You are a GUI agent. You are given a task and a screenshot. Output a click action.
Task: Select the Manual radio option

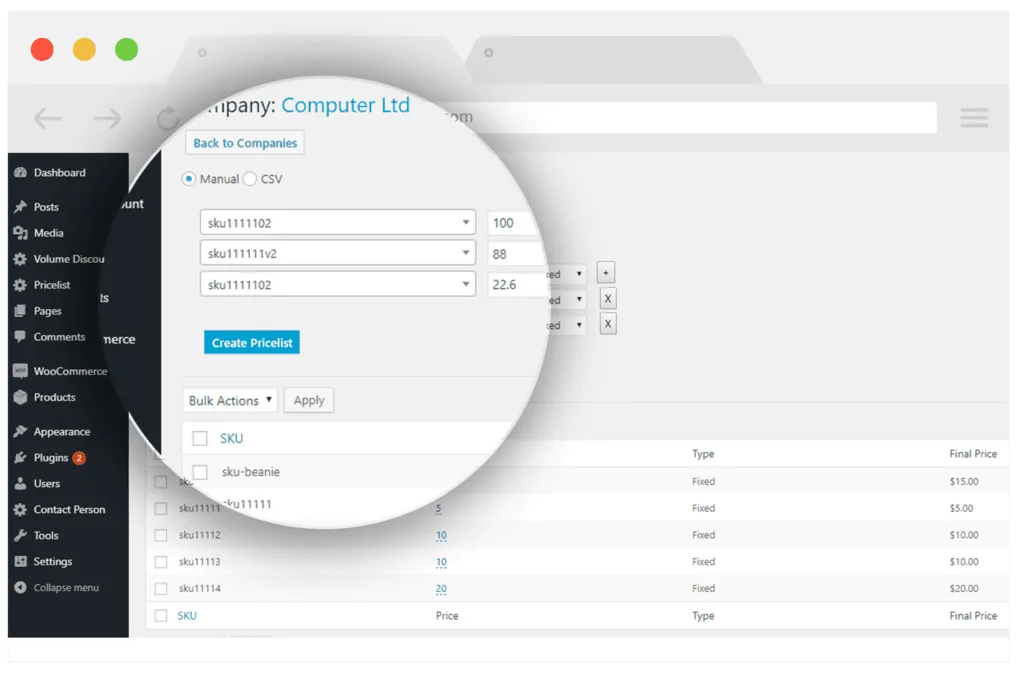point(189,178)
